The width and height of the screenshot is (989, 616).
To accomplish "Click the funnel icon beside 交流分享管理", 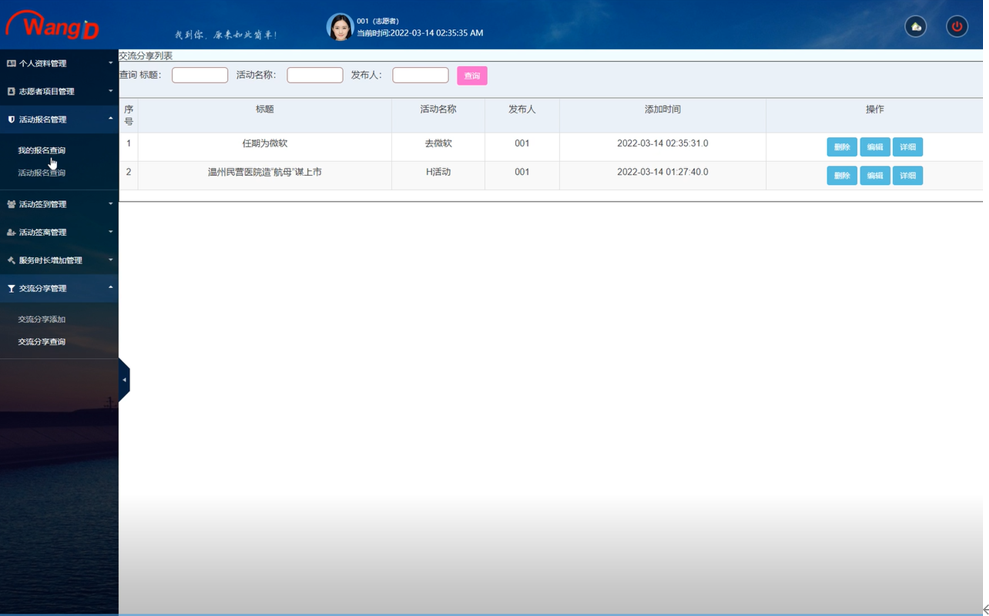I will (12, 288).
